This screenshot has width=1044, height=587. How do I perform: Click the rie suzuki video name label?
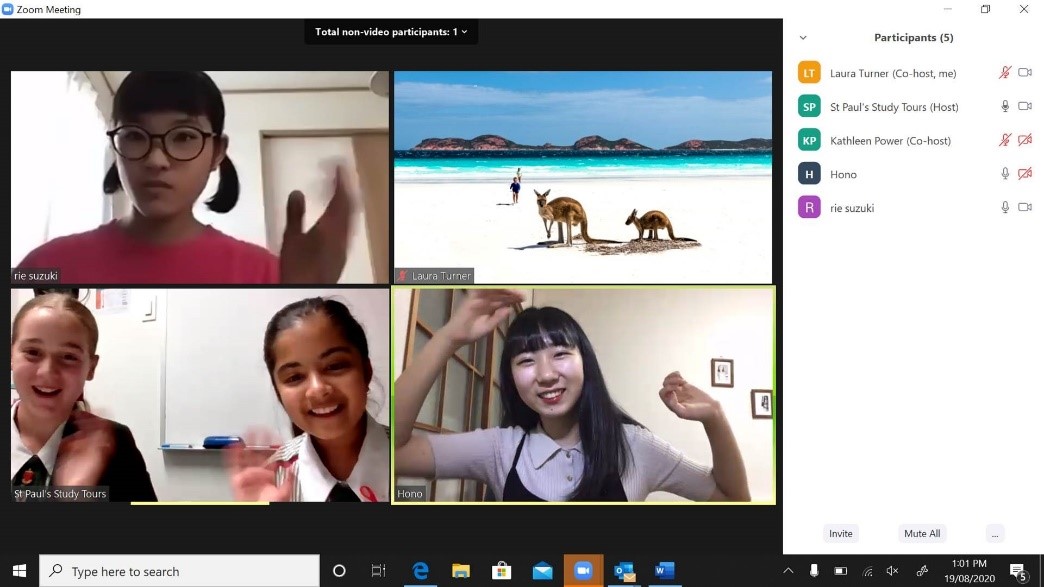tap(36, 276)
